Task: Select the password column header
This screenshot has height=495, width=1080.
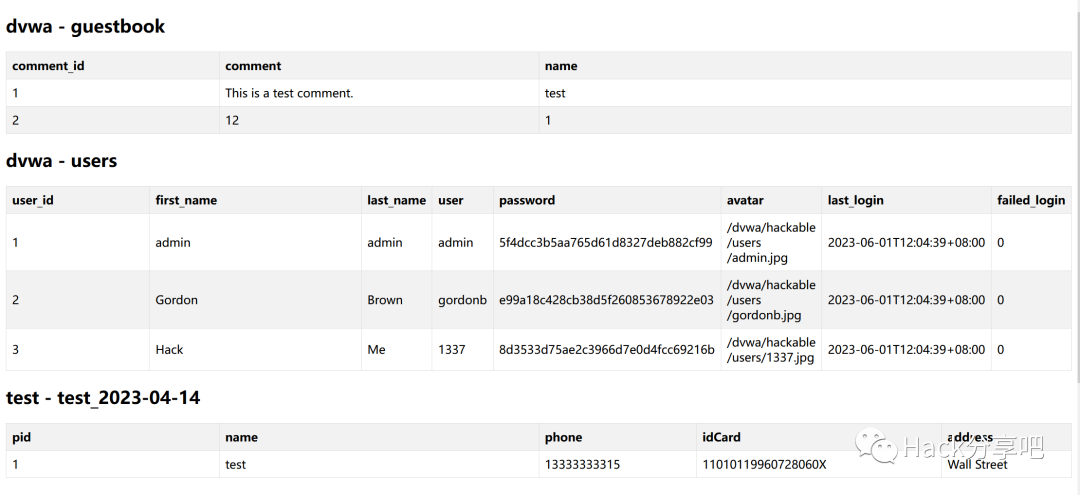Action: click(x=527, y=200)
